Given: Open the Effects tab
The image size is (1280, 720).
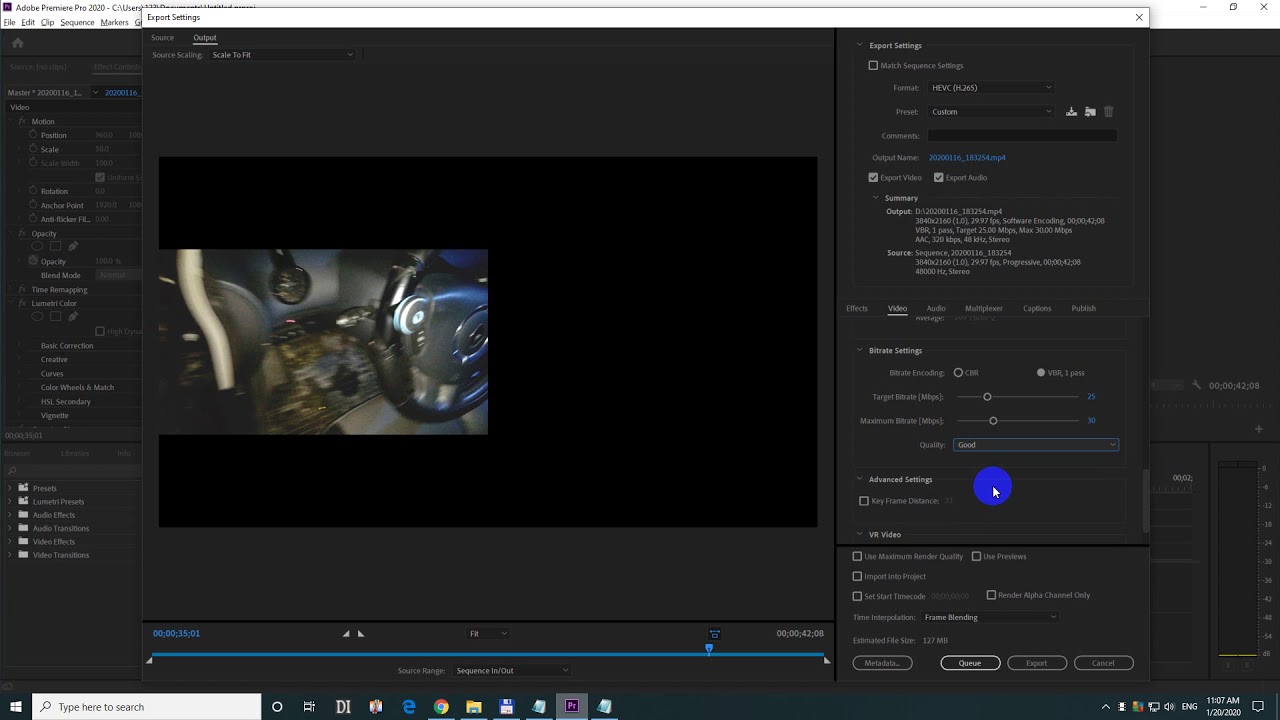Looking at the screenshot, I should point(857,309).
